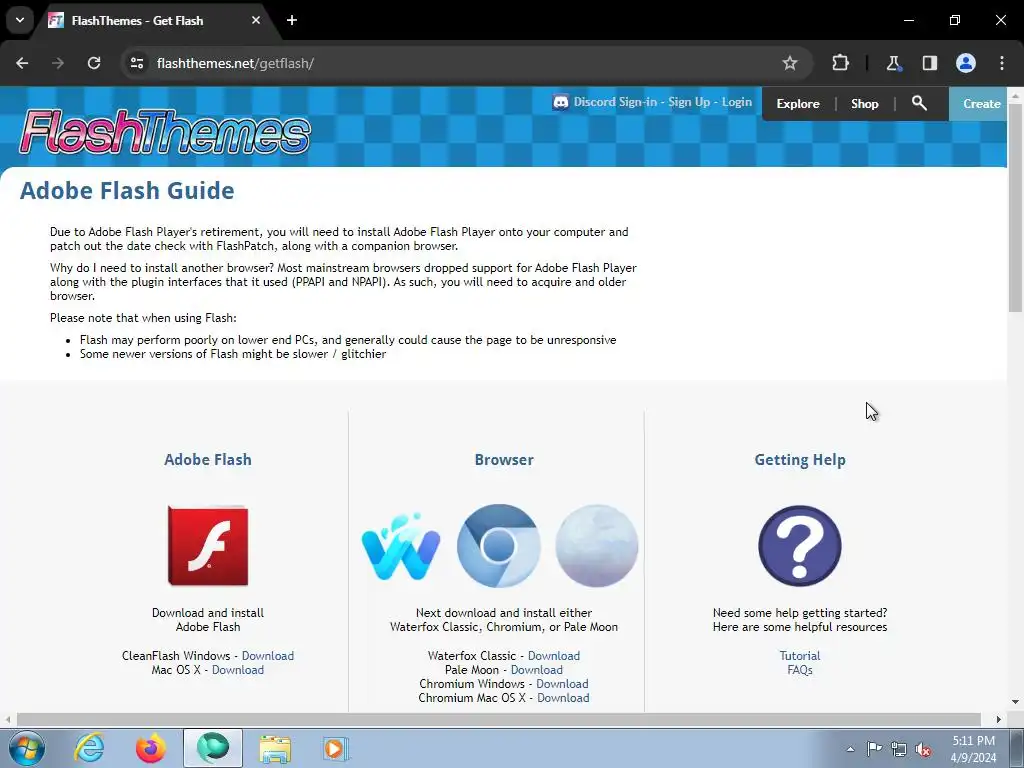
Task: Show hidden system tray icons
Action: point(850,749)
